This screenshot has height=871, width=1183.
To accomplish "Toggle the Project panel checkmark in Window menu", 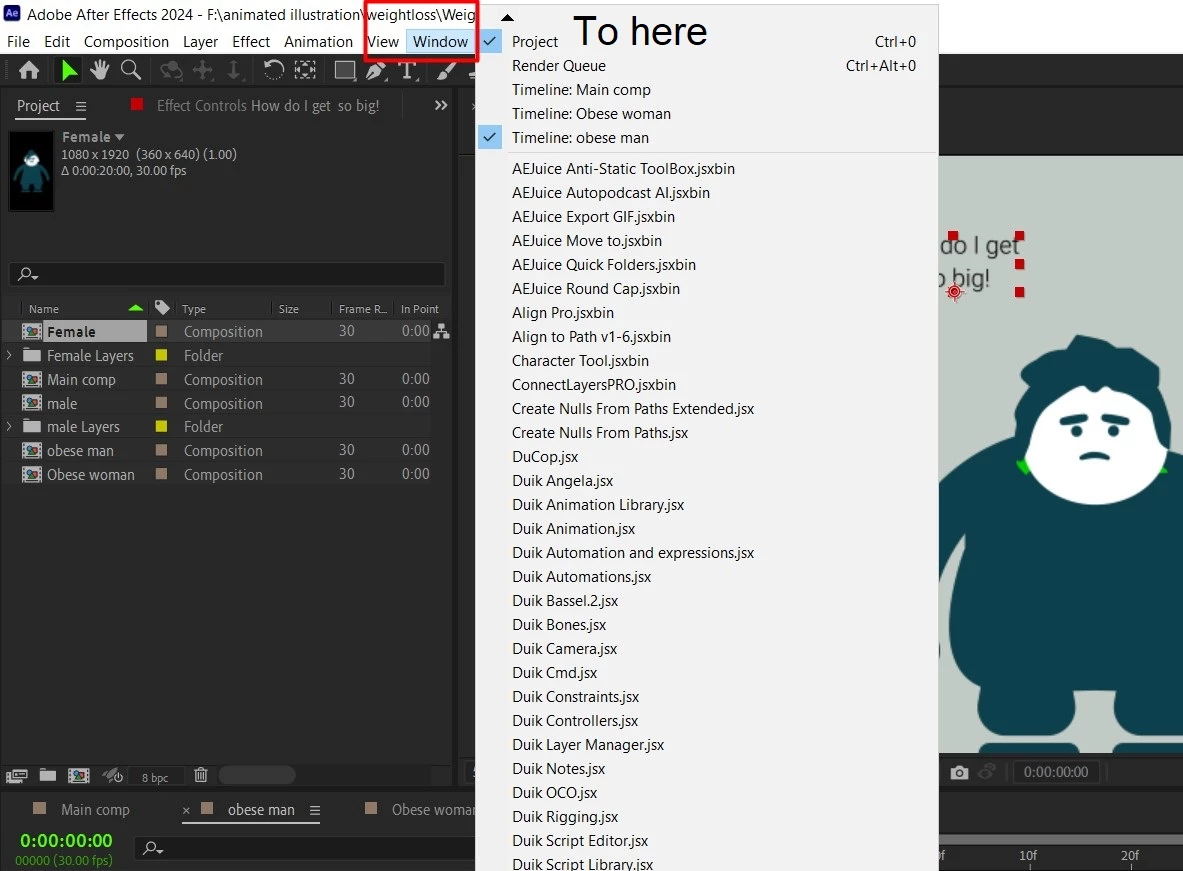I will pos(490,41).
